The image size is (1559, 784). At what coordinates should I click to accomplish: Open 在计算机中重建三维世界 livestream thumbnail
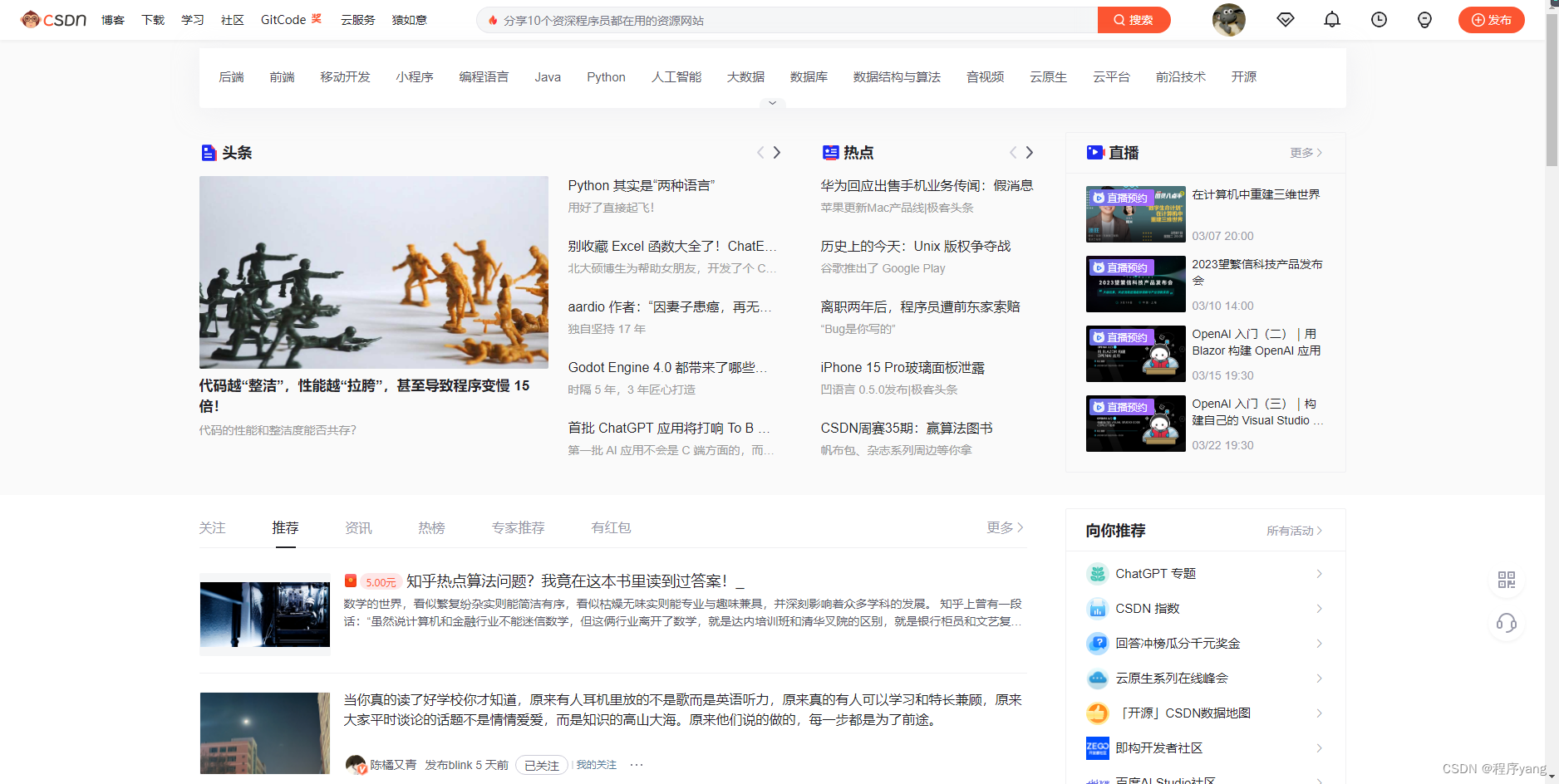click(1135, 214)
